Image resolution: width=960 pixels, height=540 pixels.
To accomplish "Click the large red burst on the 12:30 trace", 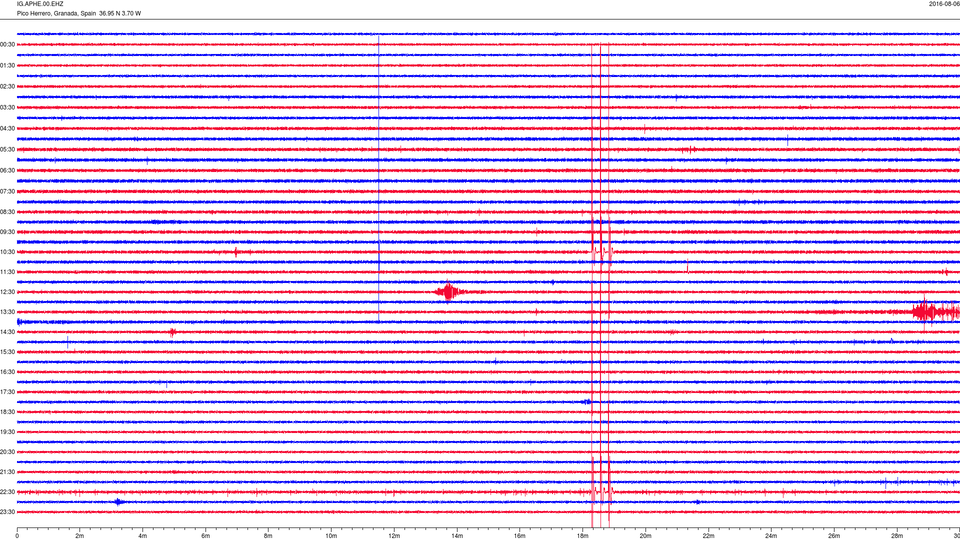I will pos(449,292).
